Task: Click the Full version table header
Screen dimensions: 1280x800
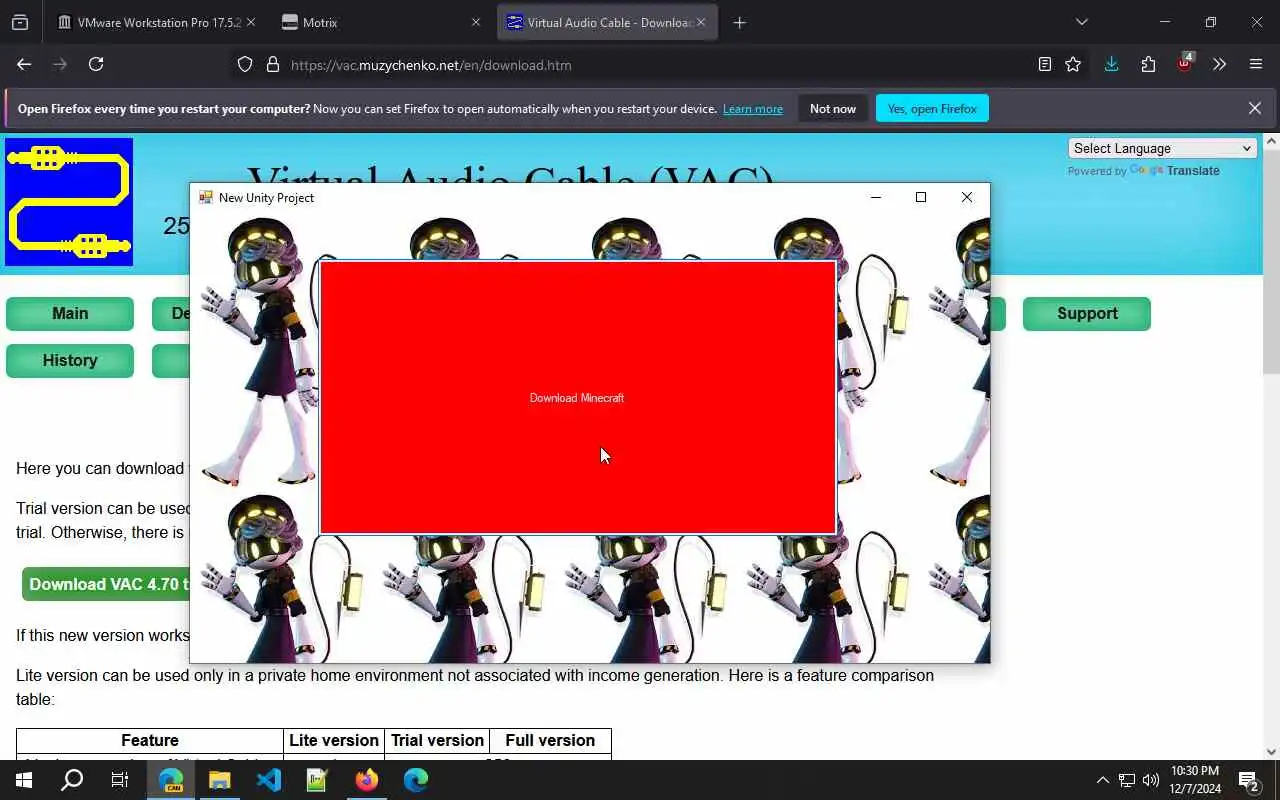Action: tap(550, 740)
